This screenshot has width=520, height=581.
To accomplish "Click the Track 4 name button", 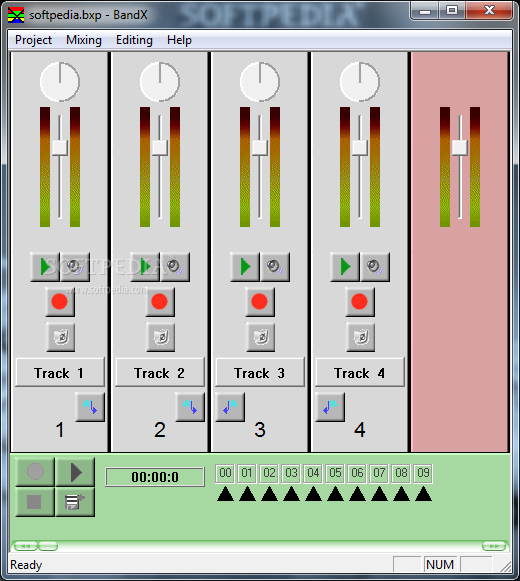I will [360, 372].
